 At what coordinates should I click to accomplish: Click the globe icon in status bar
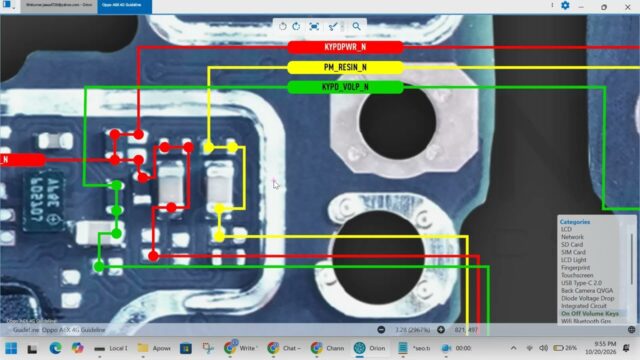[631, 329]
